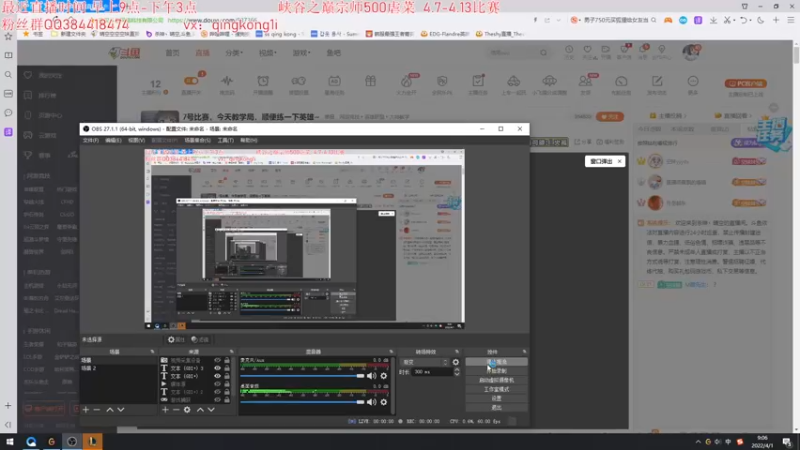This screenshot has height=450, width=800.
Task: Expand the 分类 dropdown in Douyu navigation
Action: tap(234, 53)
